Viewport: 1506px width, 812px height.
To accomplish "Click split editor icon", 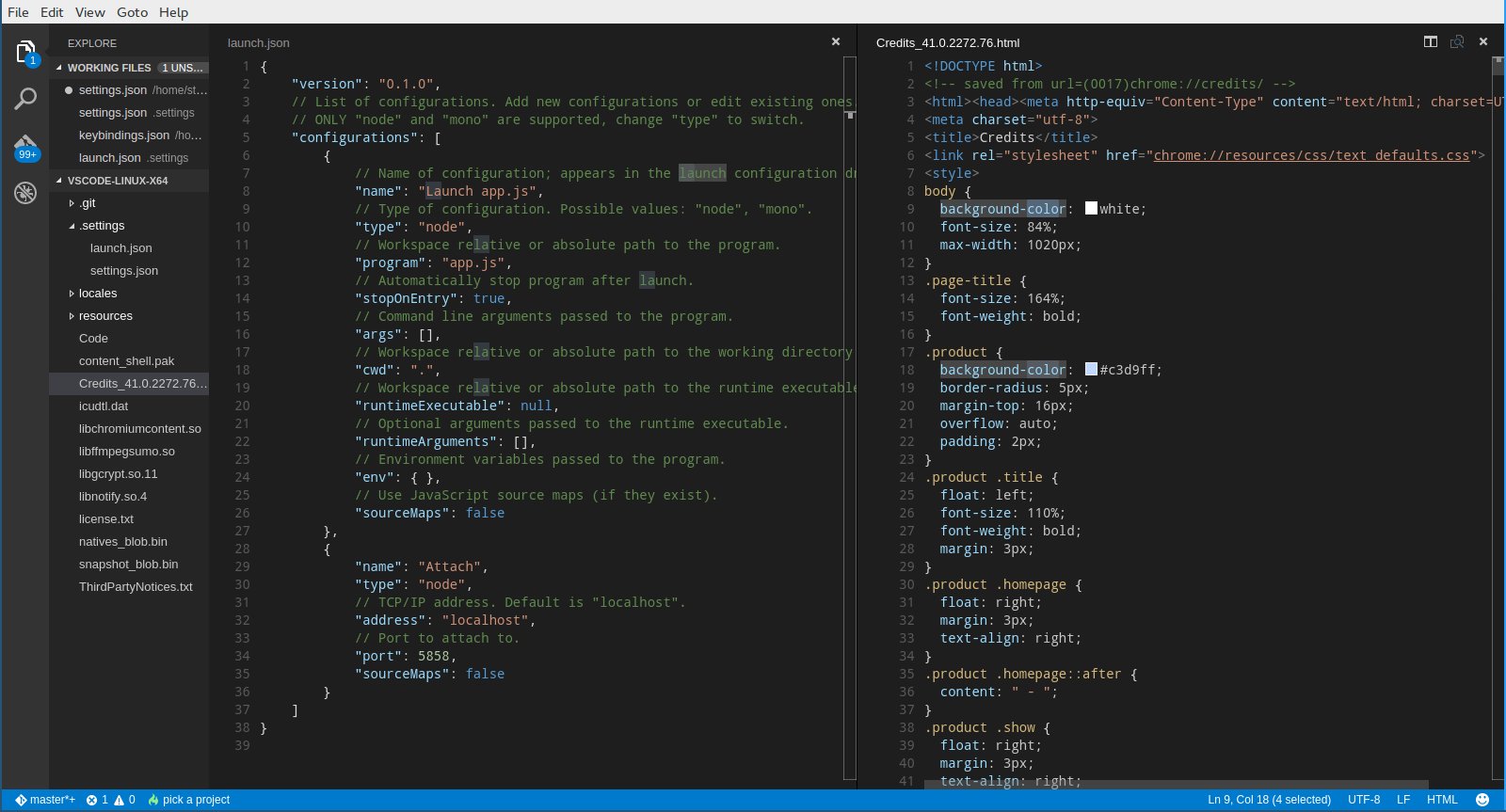I will coord(1431,41).
